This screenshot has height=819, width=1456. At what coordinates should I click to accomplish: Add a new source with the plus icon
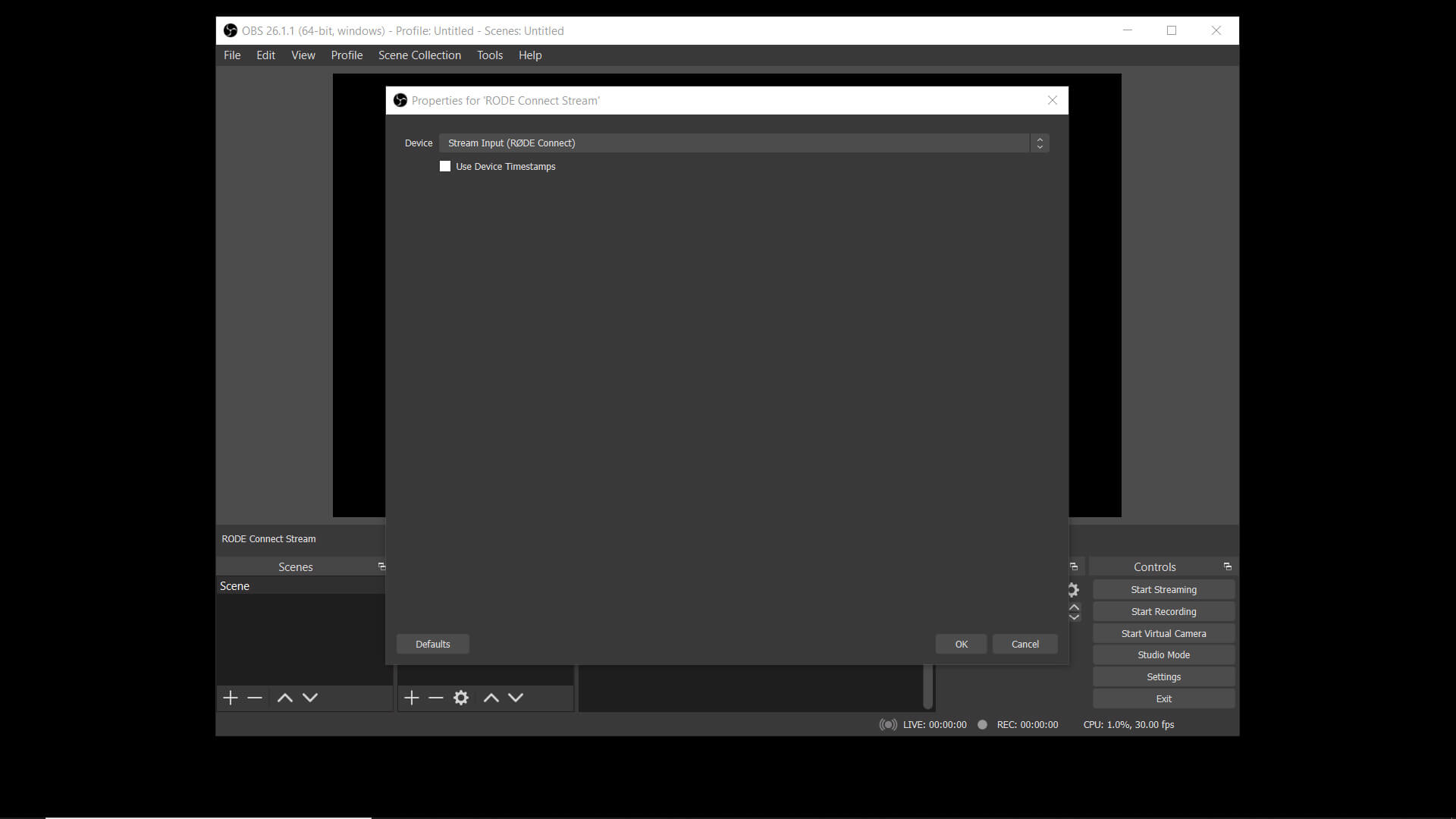(411, 698)
